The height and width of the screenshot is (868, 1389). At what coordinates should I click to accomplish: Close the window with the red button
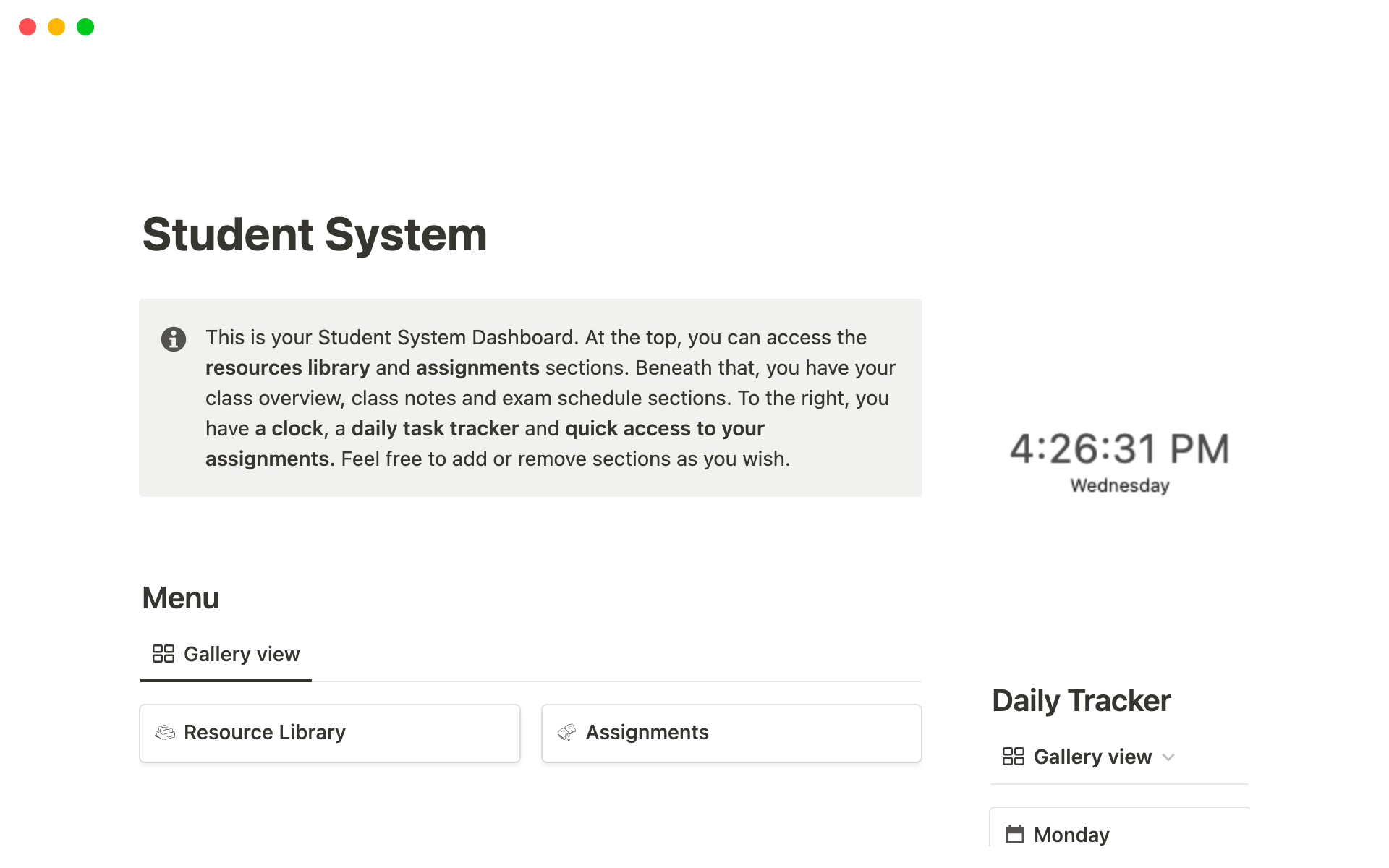(27, 27)
